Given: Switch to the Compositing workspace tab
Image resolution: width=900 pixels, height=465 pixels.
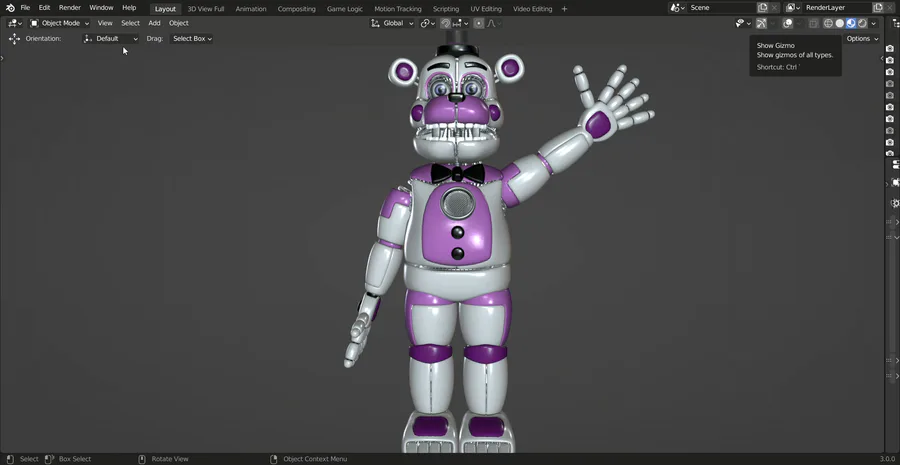Looking at the screenshot, I should coord(296,9).
